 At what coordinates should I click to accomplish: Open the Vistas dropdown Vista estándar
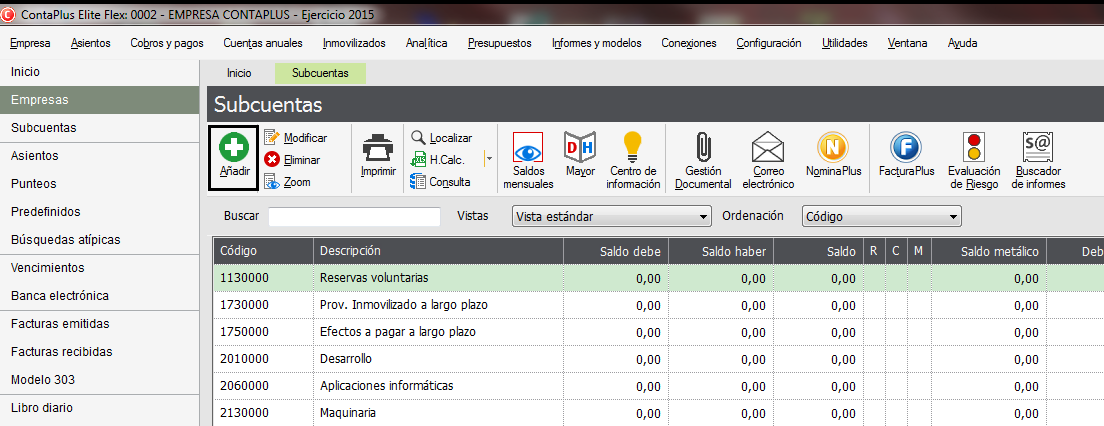pyautogui.click(x=611, y=217)
